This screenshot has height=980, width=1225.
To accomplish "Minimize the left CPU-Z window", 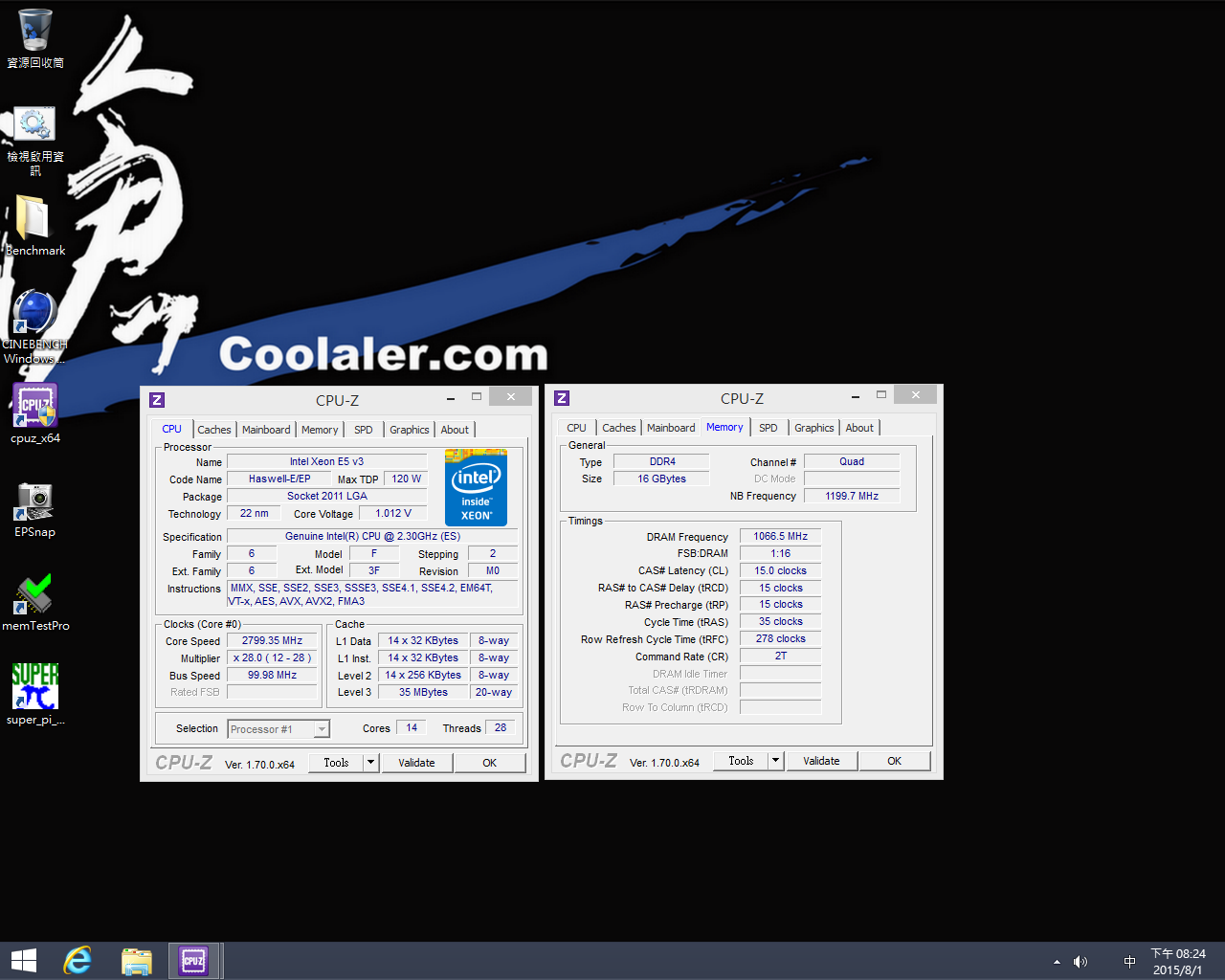I will [x=451, y=397].
